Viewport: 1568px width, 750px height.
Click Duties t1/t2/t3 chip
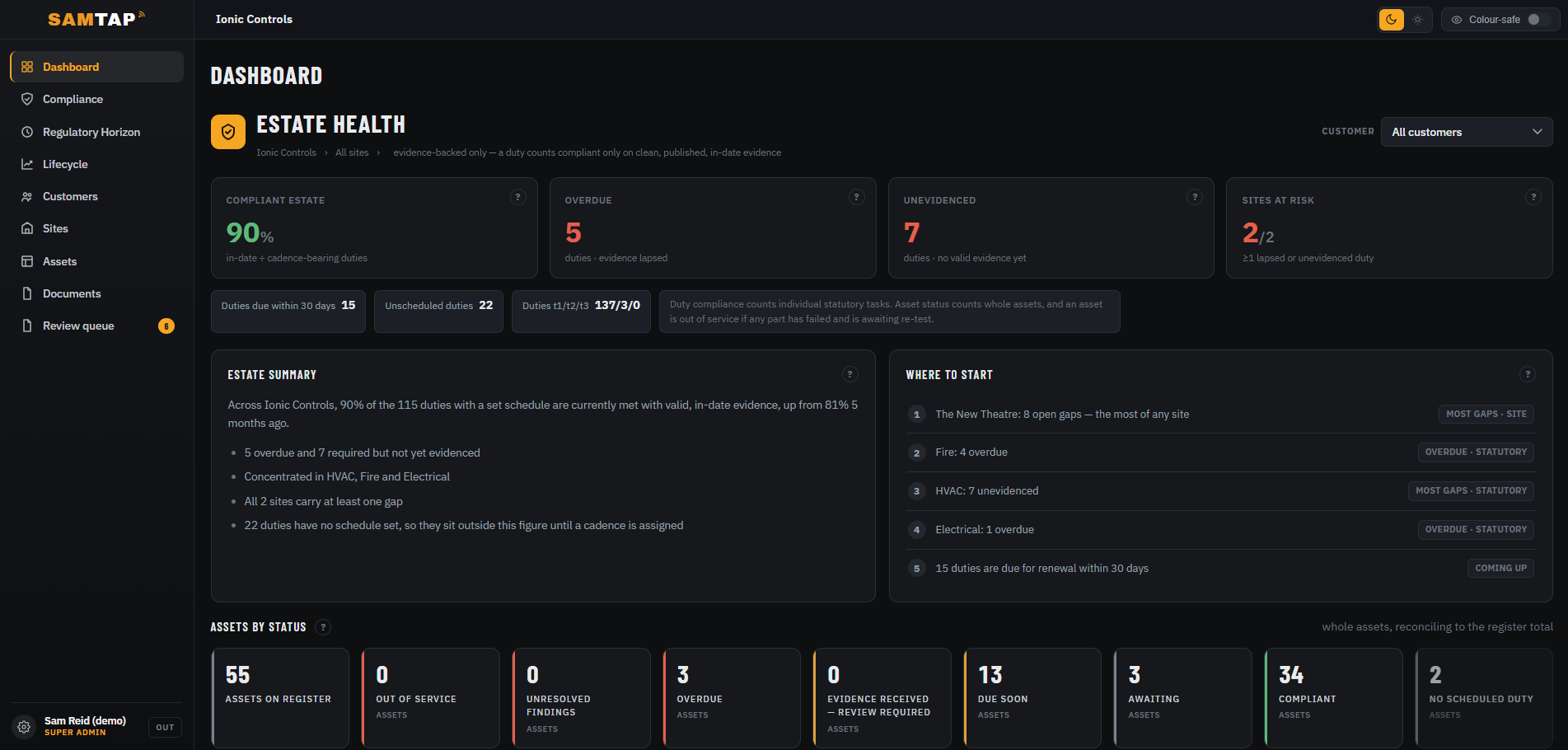581,311
